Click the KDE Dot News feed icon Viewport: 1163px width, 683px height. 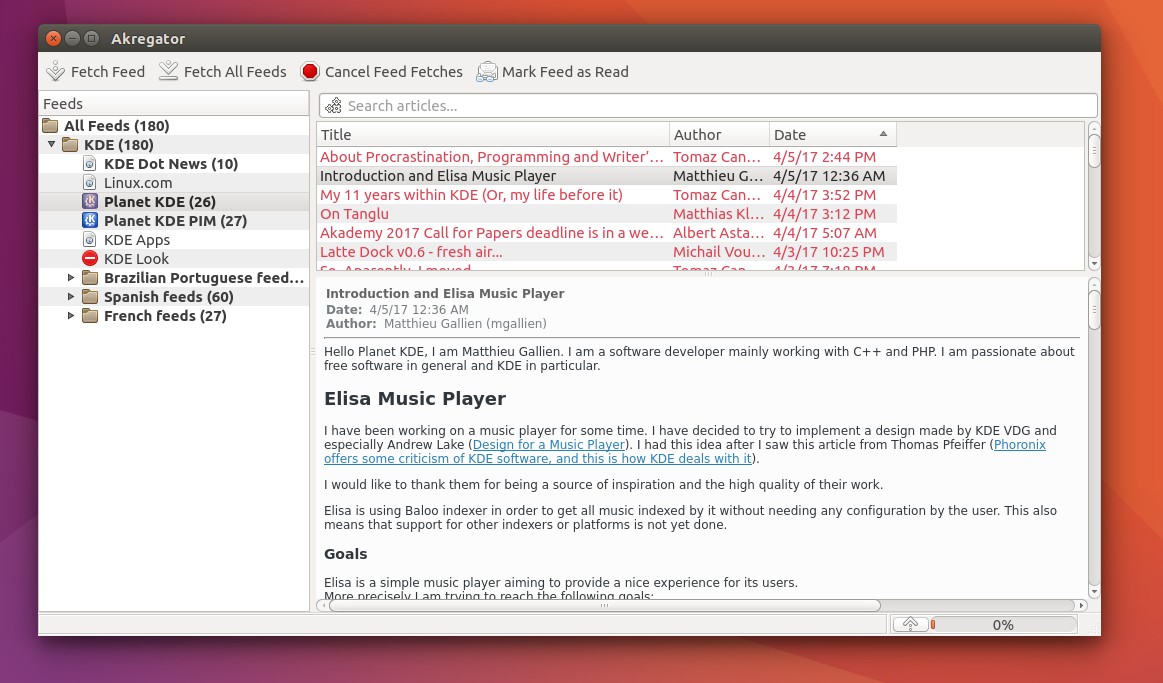coord(90,163)
